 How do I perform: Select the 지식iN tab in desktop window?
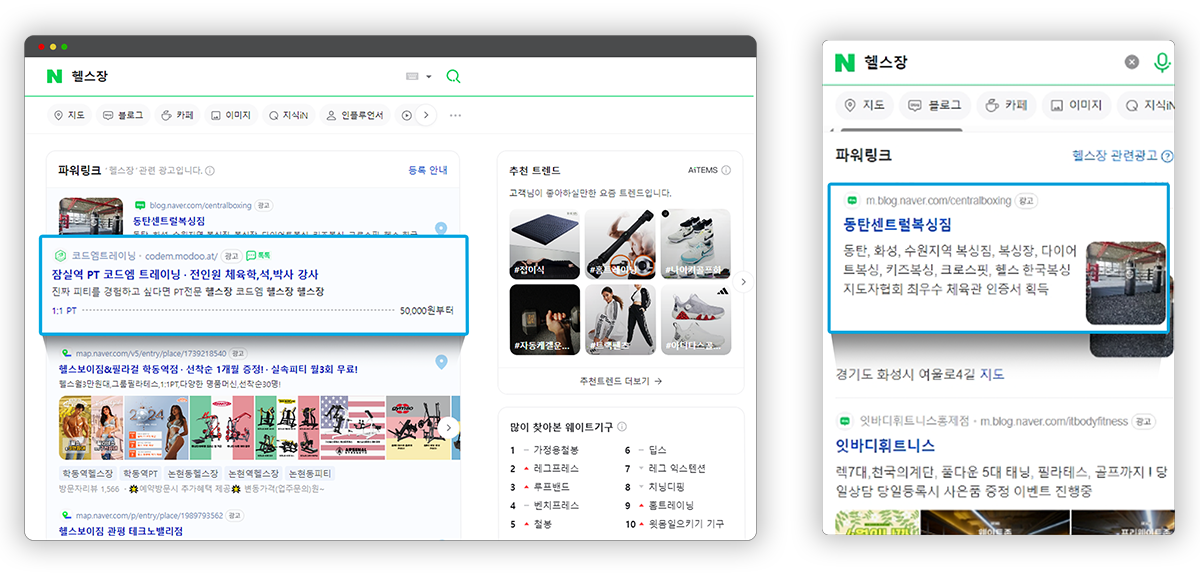pyautogui.click(x=288, y=115)
